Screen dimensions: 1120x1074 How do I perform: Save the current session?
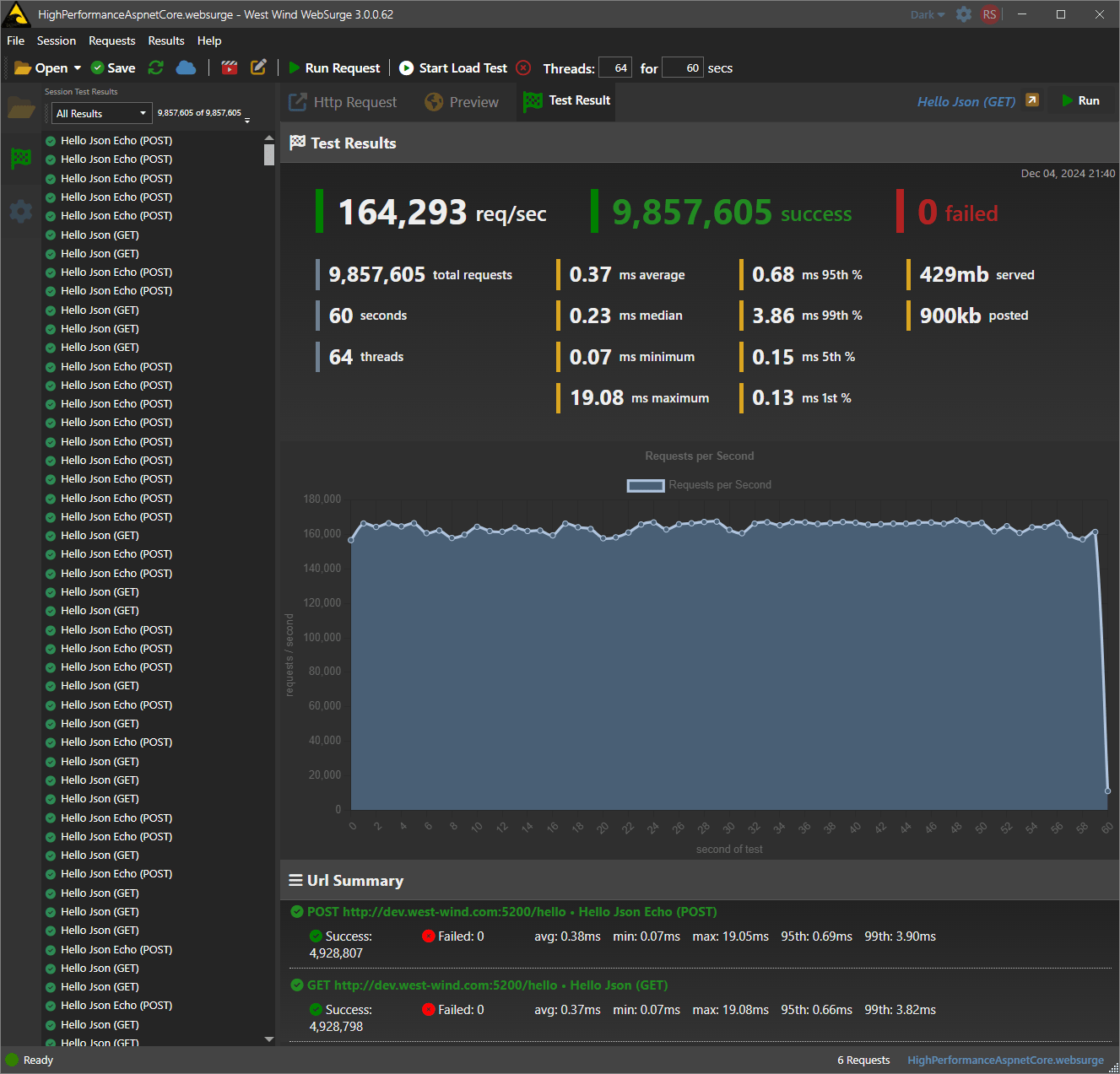tap(113, 68)
